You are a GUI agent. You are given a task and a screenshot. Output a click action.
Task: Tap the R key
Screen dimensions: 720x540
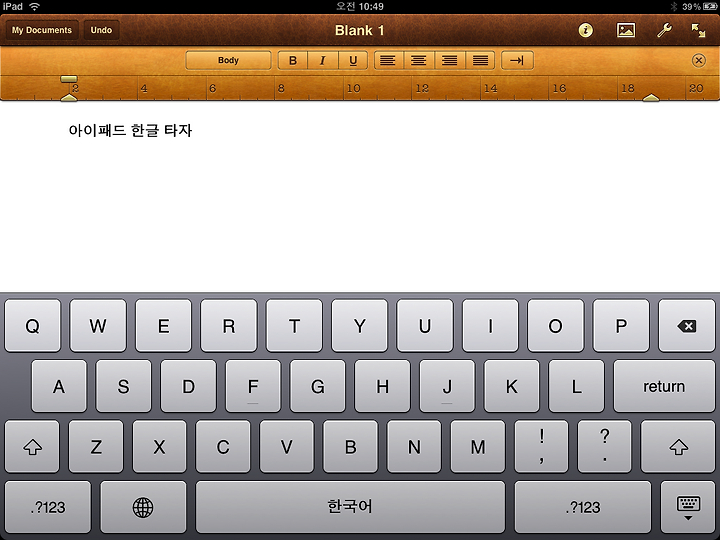[x=229, y=326]
